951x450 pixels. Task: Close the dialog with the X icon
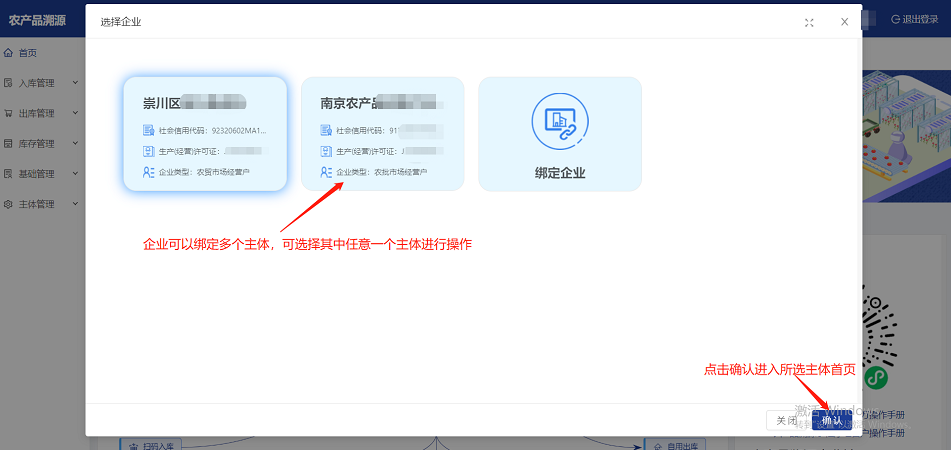click(844, 21)
